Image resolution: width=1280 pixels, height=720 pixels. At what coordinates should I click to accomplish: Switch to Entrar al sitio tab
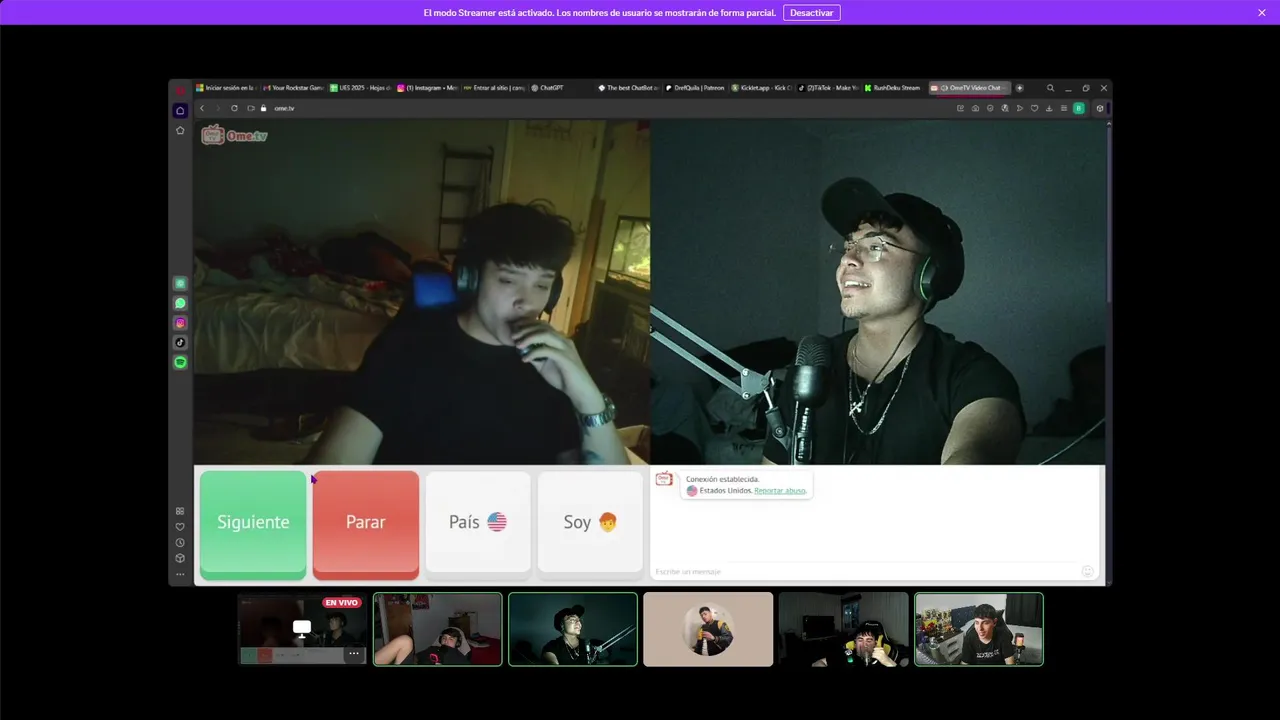(494, 88)
